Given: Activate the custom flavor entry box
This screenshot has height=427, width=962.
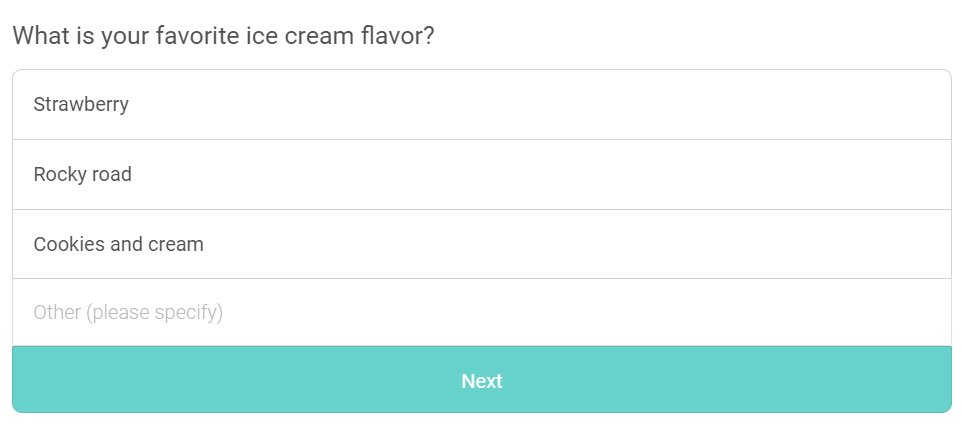Looking at the screenshot, I should 482,312.
